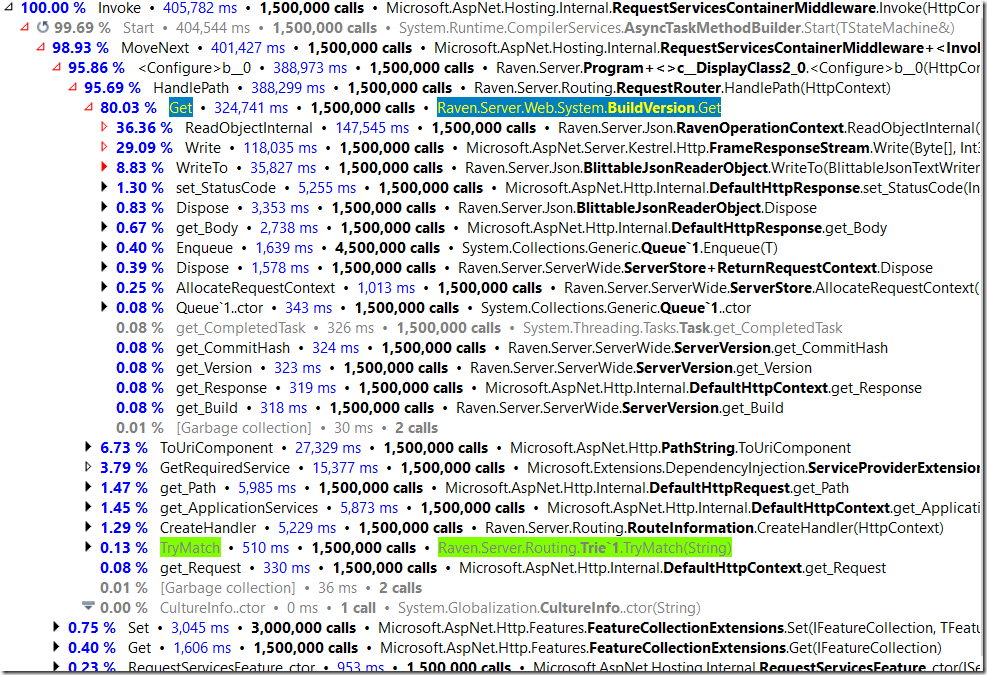Click the green-highlighted Raven.Server.Routing.Trie`1.TryMatch(String) text
Viewport: 987px width, 675px height.
click(x=585, y=548)
